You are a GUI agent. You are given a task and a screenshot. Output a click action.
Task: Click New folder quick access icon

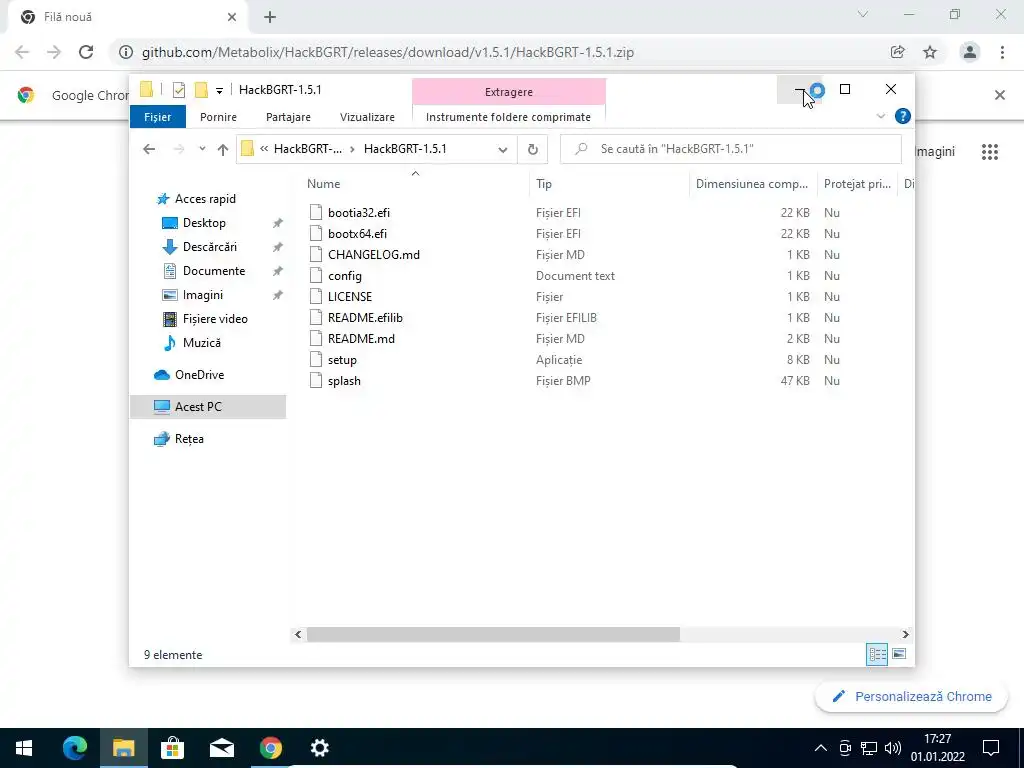pos(202,89)
